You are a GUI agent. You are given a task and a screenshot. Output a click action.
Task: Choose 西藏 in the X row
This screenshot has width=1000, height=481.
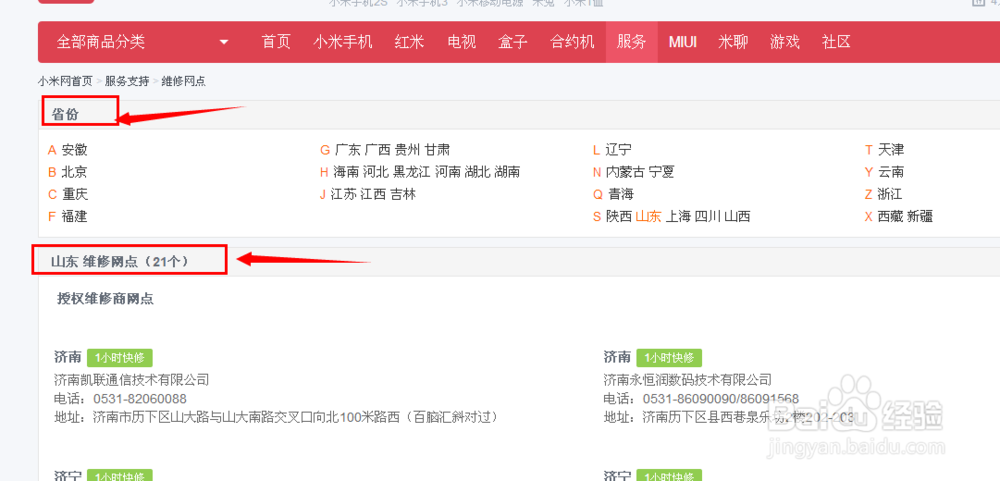[x=891, y=216]
